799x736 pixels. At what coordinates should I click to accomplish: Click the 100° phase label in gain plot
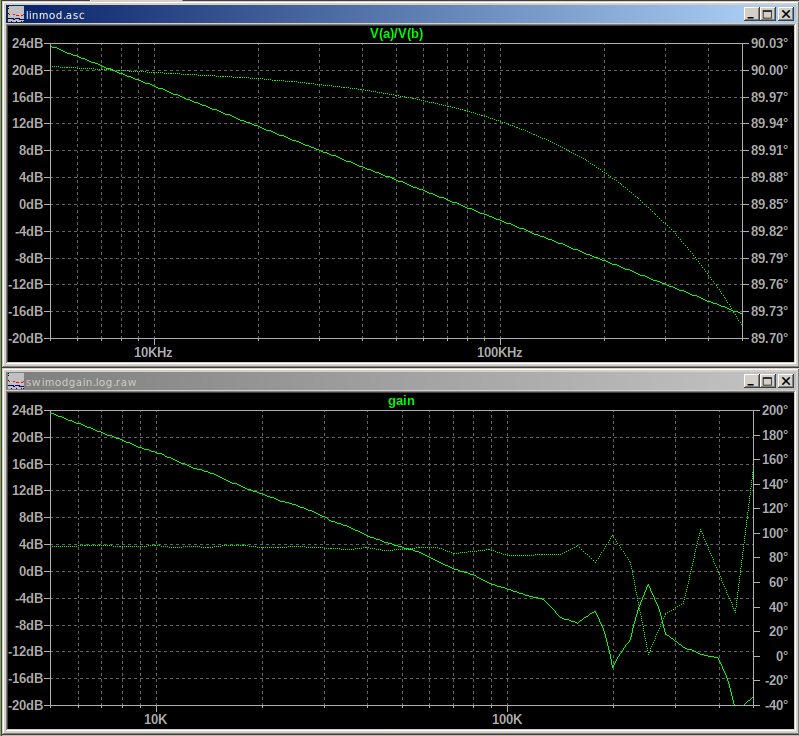point(775,533)
